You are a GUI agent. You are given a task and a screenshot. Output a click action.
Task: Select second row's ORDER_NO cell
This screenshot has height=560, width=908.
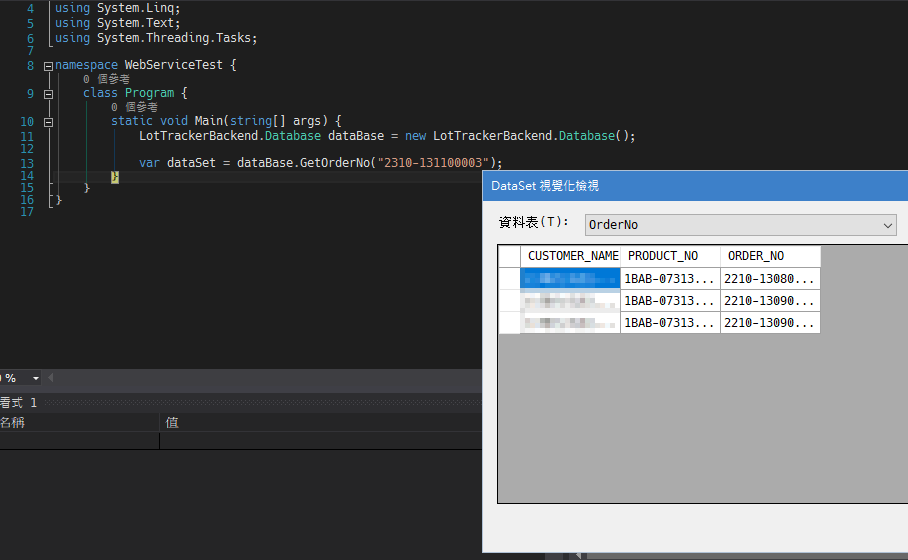(769, 300)
